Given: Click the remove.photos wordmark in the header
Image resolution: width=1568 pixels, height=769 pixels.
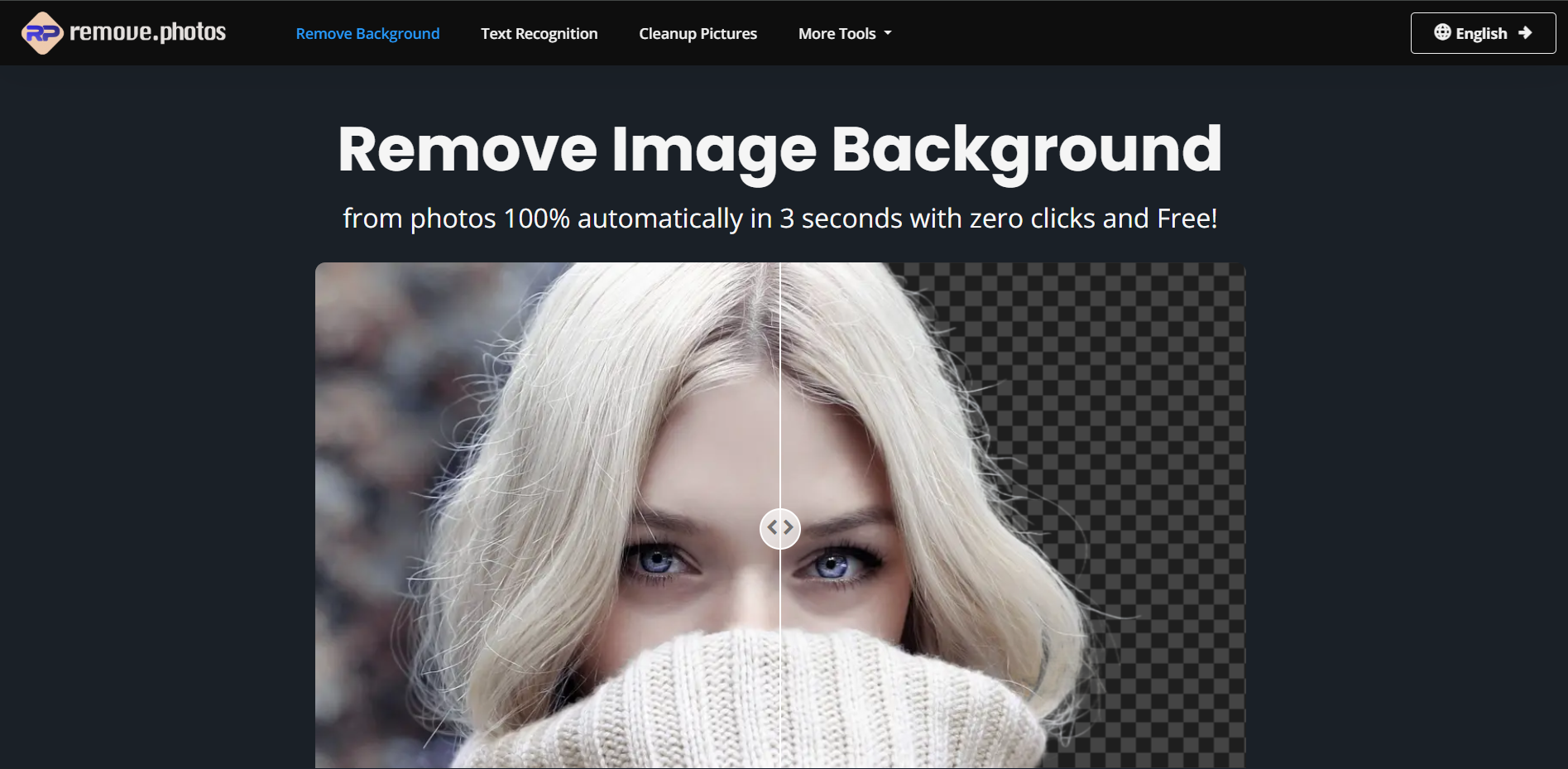Looking at the screenshot, I should coord(148,32).
